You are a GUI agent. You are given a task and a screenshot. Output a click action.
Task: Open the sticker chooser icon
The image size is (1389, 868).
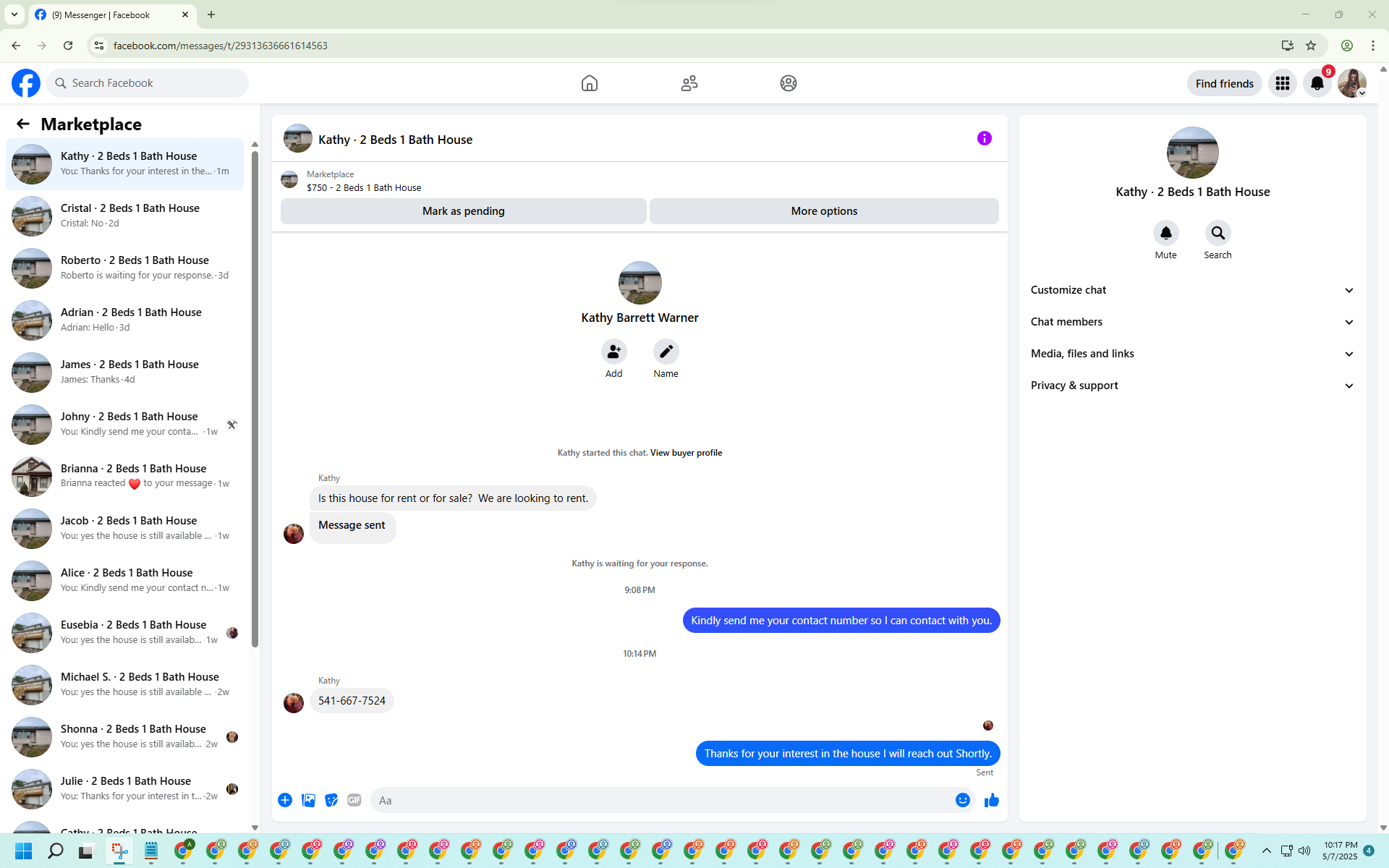[x=331, y=800]
